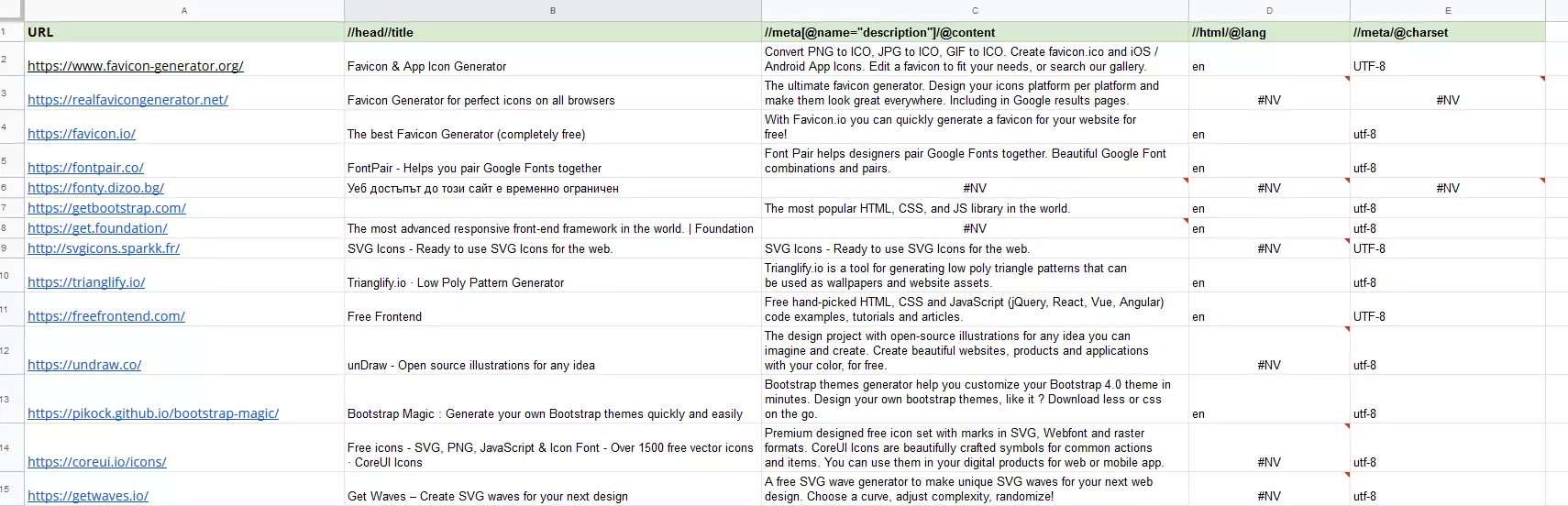Follow the freefrontend.com link
The width and height of the screenshot is (1568, 506).
pyautogui.click(x=106, y=316)
